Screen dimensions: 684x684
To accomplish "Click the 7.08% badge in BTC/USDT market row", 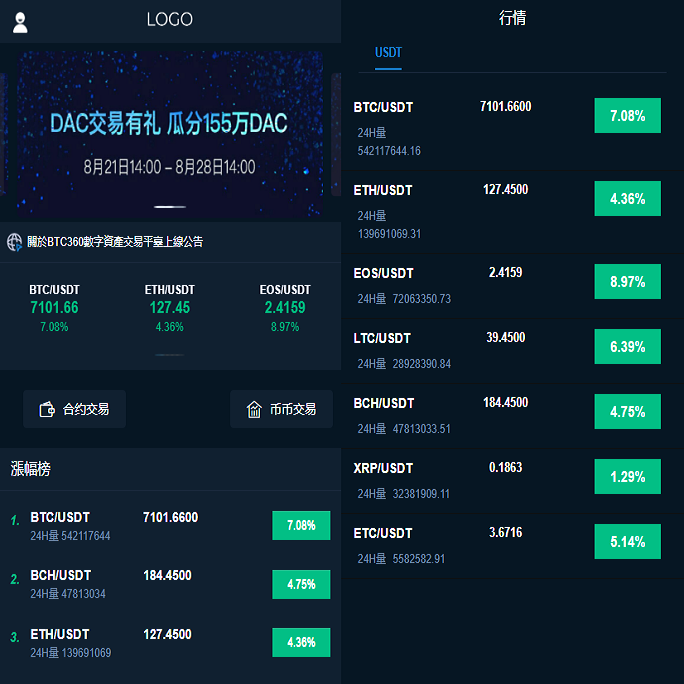I will (627, 116).
